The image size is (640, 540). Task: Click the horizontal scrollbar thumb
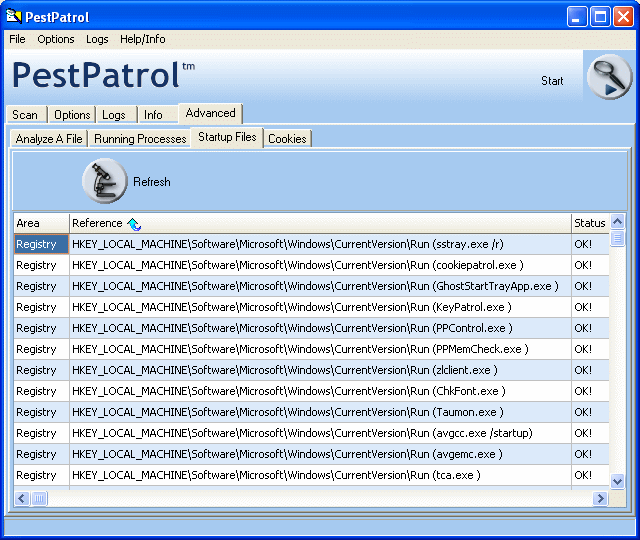pyautogui.click(x=39, y=498)
